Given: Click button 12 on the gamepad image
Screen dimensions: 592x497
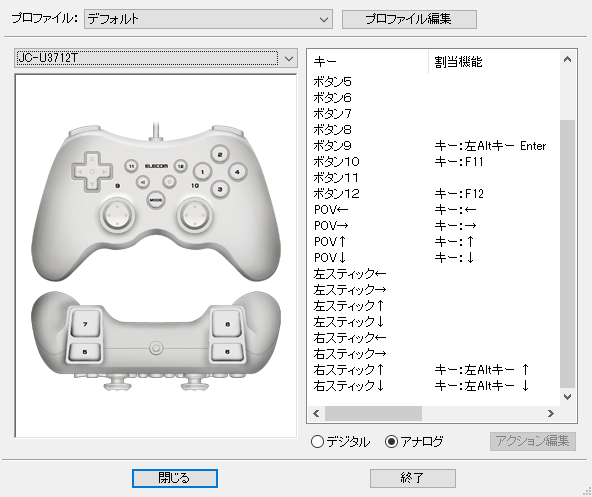Looking at the screenshot, I should coord(181,166).
